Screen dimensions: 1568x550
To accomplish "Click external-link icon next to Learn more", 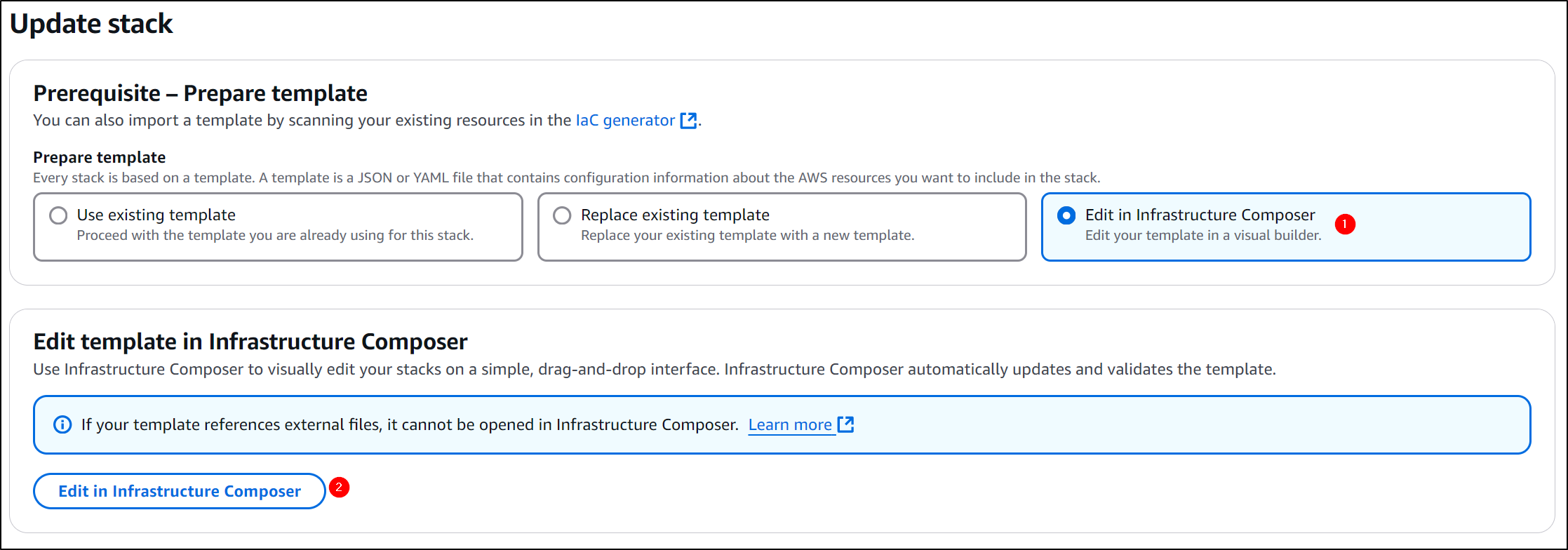I will coord(846,424).
